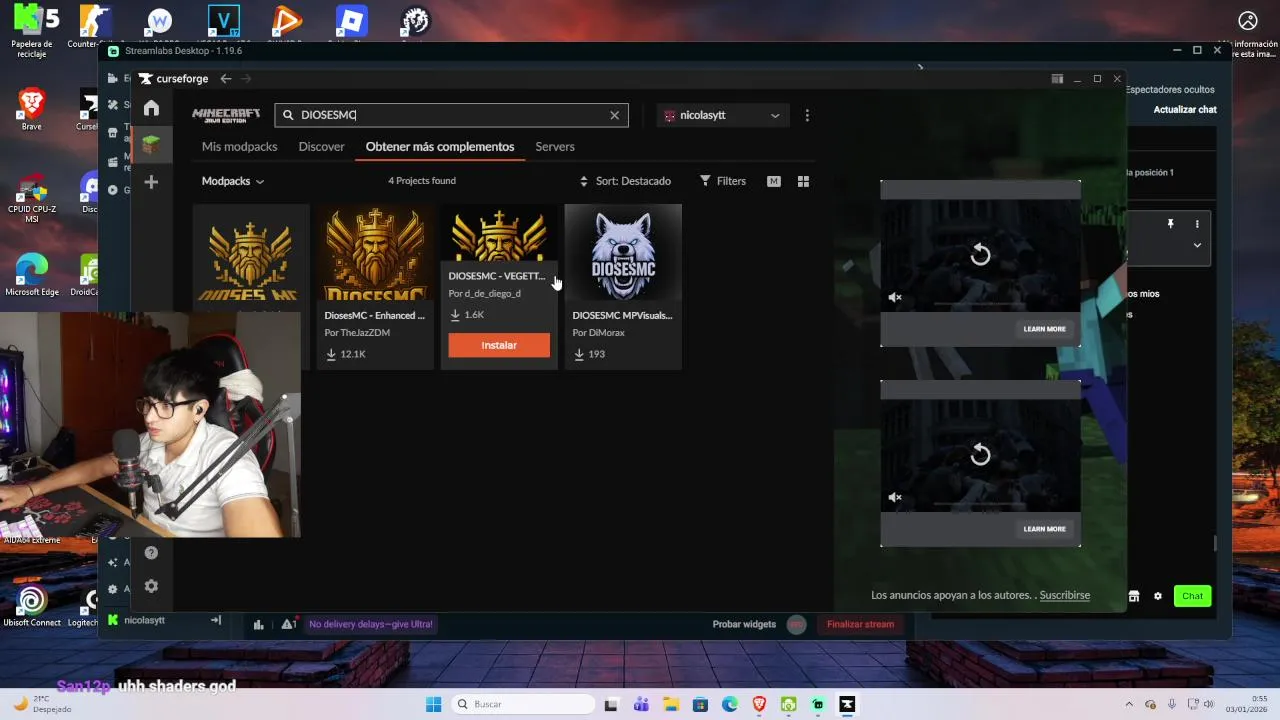
Task: Open Streamlabs notifications warning icon
Action: pyautogui.click(x=288, y=624)
